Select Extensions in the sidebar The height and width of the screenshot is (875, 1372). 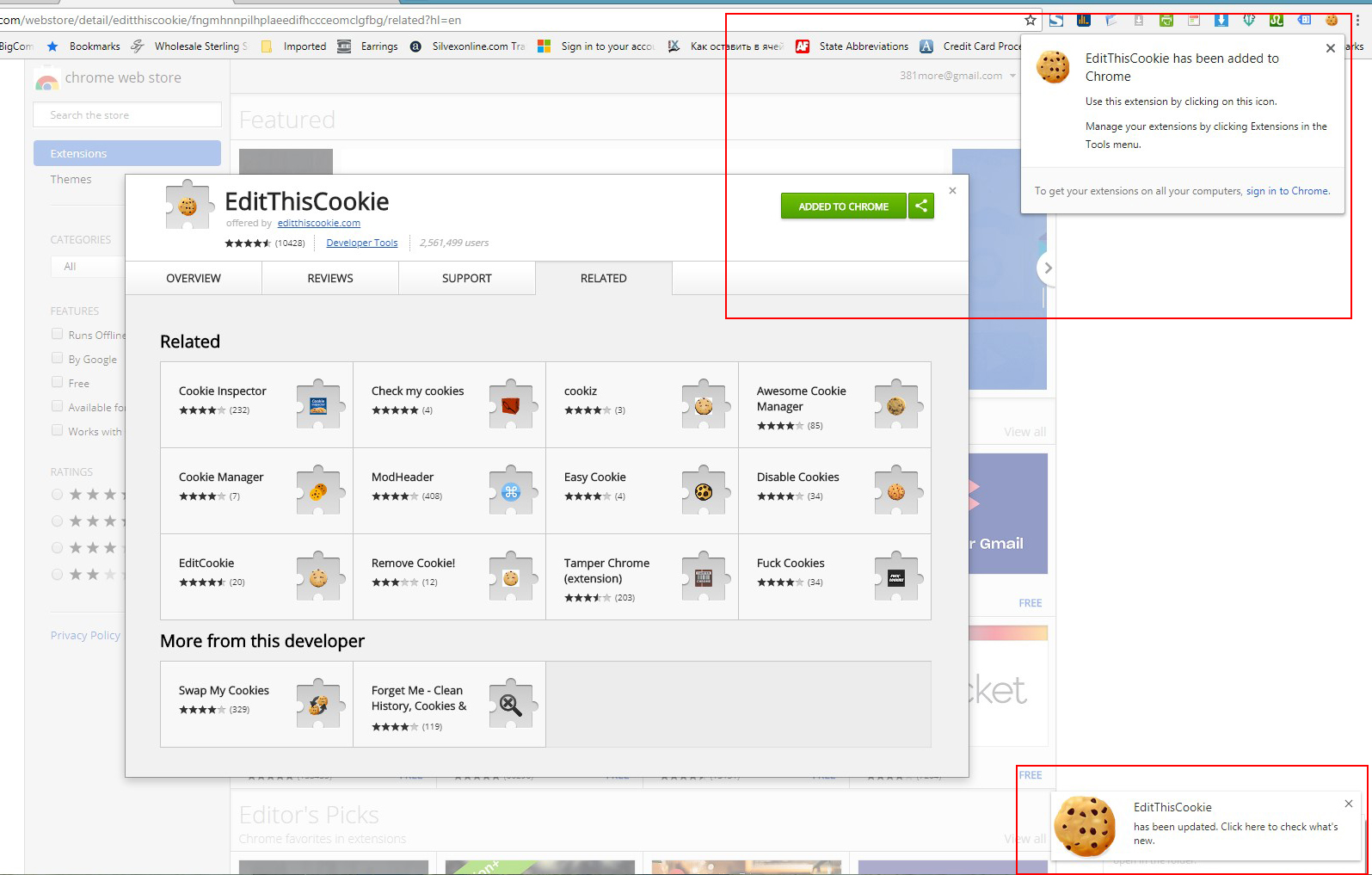(x=127, y=153)
